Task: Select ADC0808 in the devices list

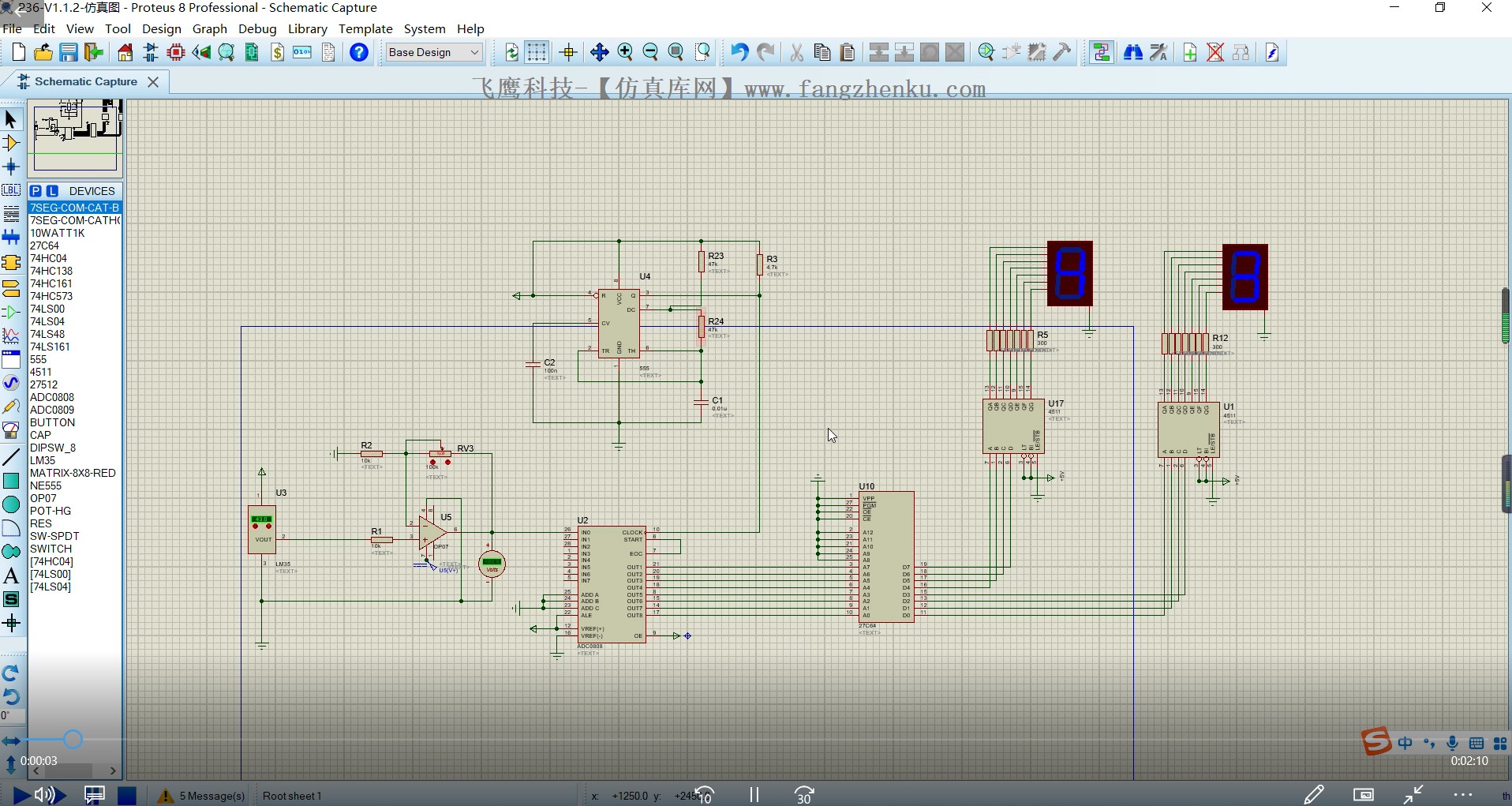Action: 52,397
